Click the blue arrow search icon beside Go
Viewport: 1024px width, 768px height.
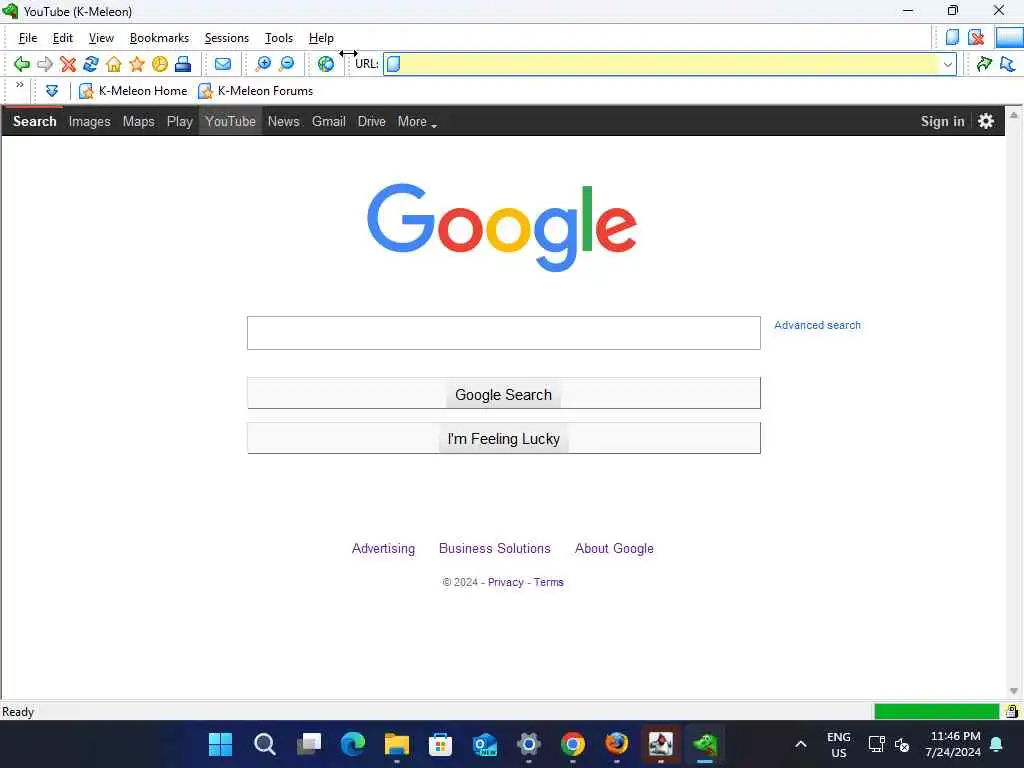[1008, 64]
